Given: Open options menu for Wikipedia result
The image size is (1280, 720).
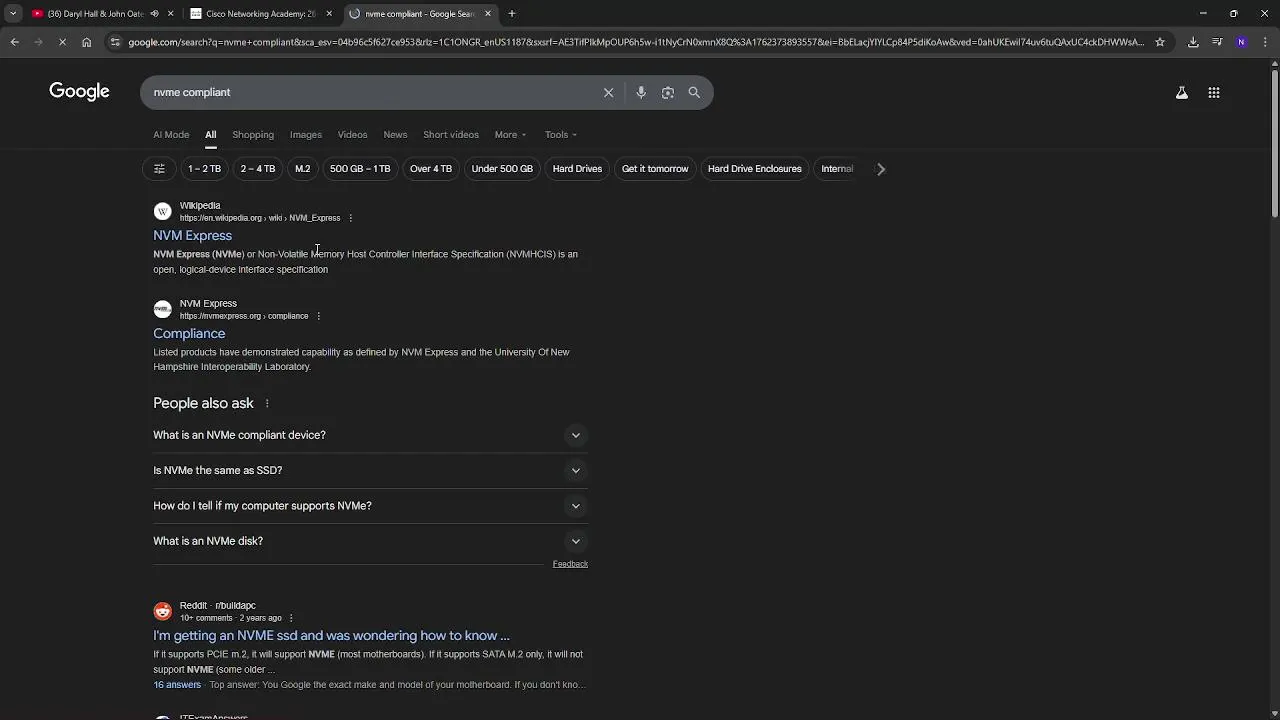Looking at the screenshot, I should click(350, 218).
